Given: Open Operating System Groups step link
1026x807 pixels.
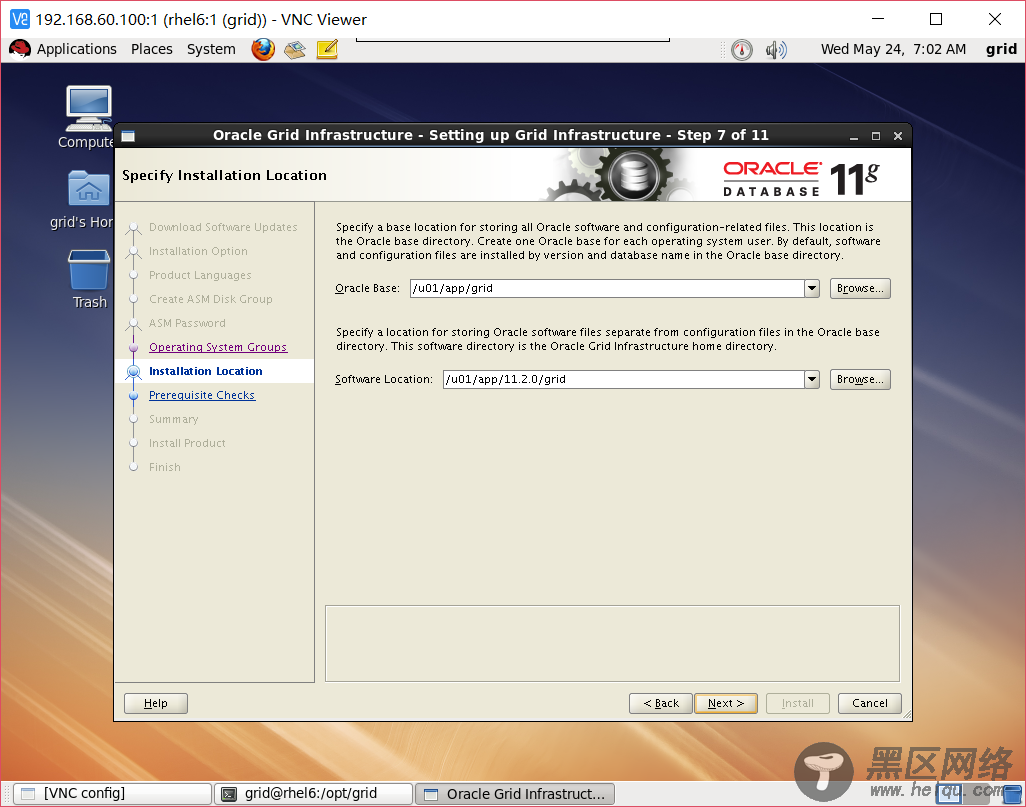Looking at the screenshot, I should pyautogui.click(x=218, y=347).
